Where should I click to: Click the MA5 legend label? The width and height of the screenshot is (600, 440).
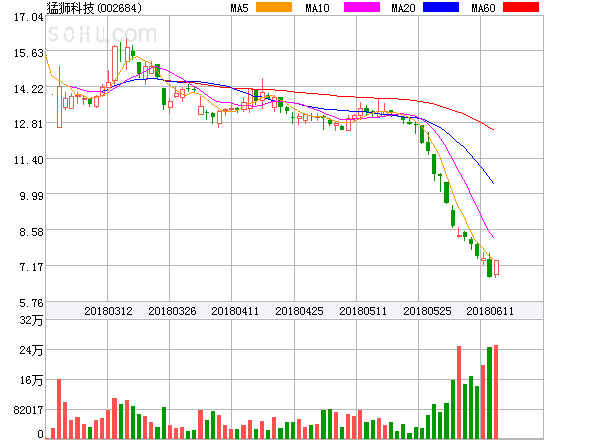tap(239, 8)
